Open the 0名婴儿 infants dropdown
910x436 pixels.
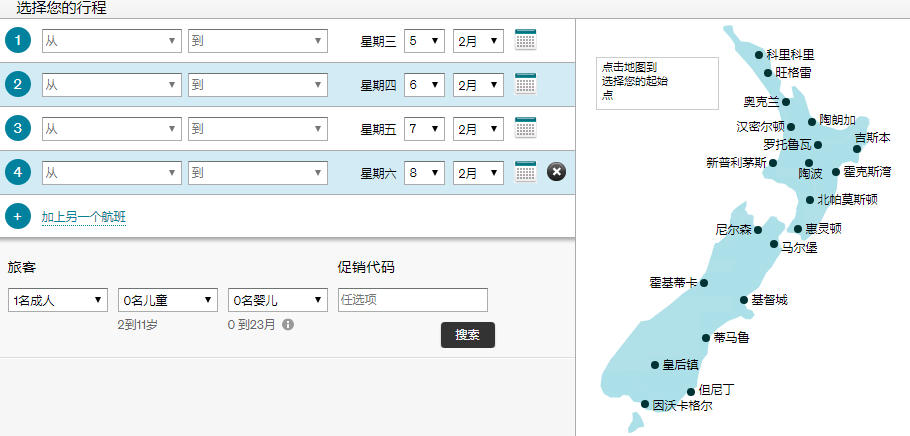pyautogui.click(x=277, y=300)
